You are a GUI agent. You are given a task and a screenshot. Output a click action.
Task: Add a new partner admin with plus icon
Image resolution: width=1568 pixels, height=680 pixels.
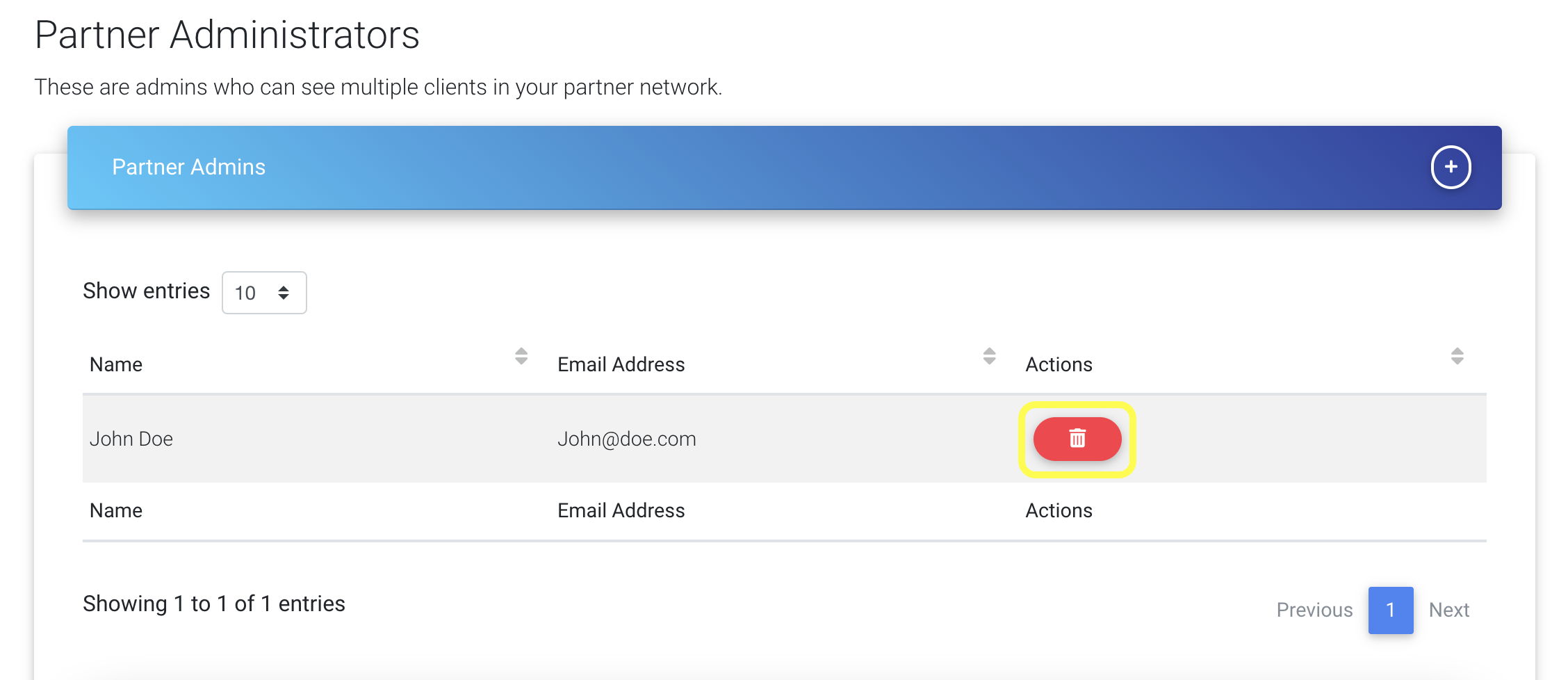tap(1451, 167)
